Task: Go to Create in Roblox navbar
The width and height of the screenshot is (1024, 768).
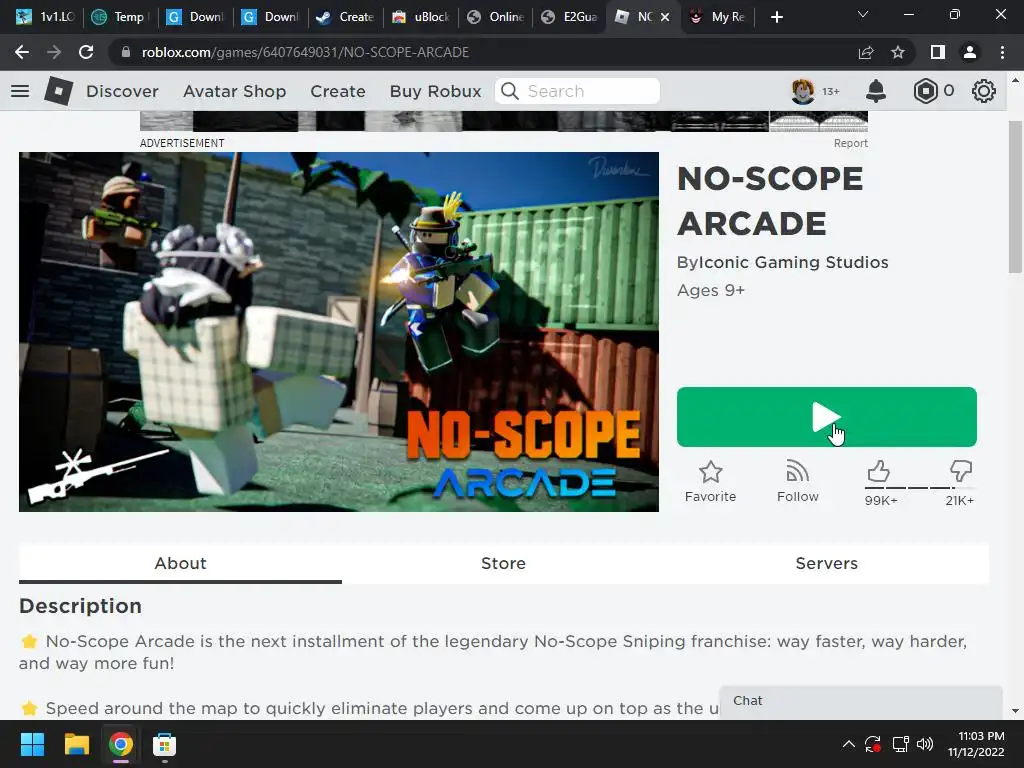Action: click(338, 91)
